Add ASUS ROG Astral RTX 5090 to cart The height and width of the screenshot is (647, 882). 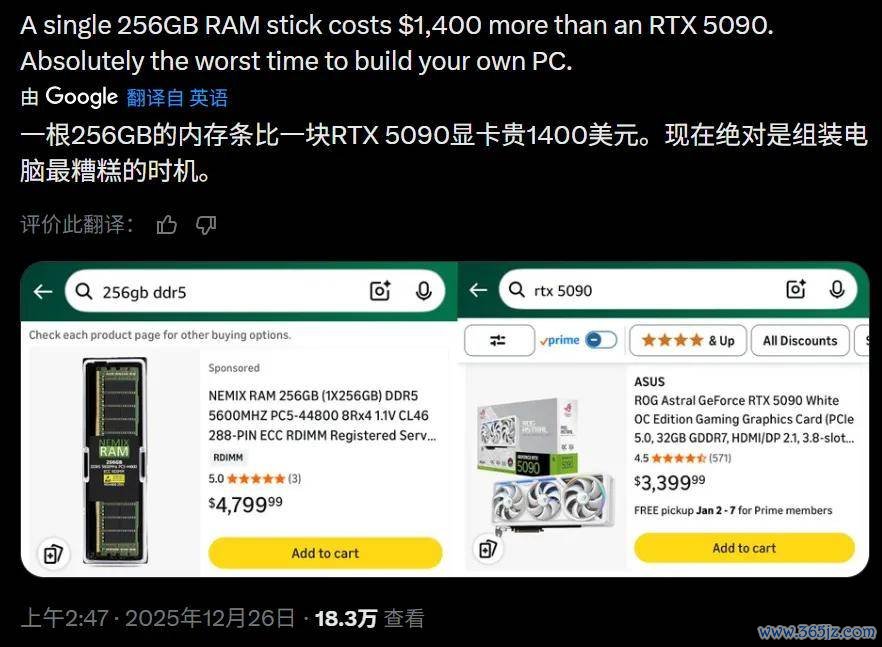click(744, 548)
